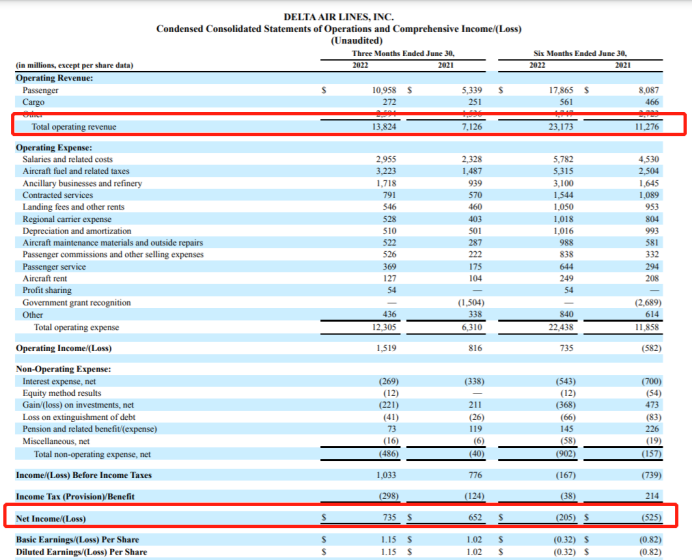The image size is (692, 560).
Task: Select the 'Six Months Ended June 30,' column header
Action: click(580, 53)
